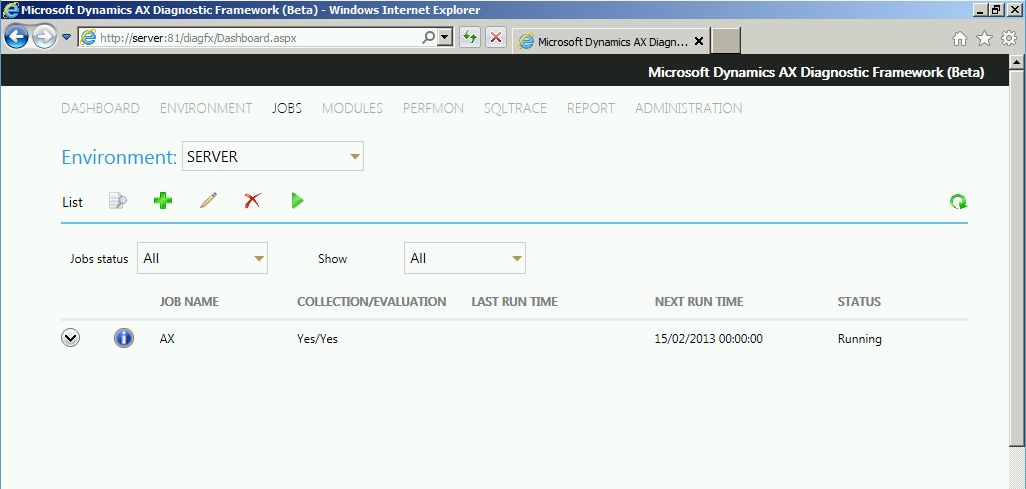The image size is (1026, 489).
Task: Click the LAST RUN TIME column header
Action: (514, 302)
